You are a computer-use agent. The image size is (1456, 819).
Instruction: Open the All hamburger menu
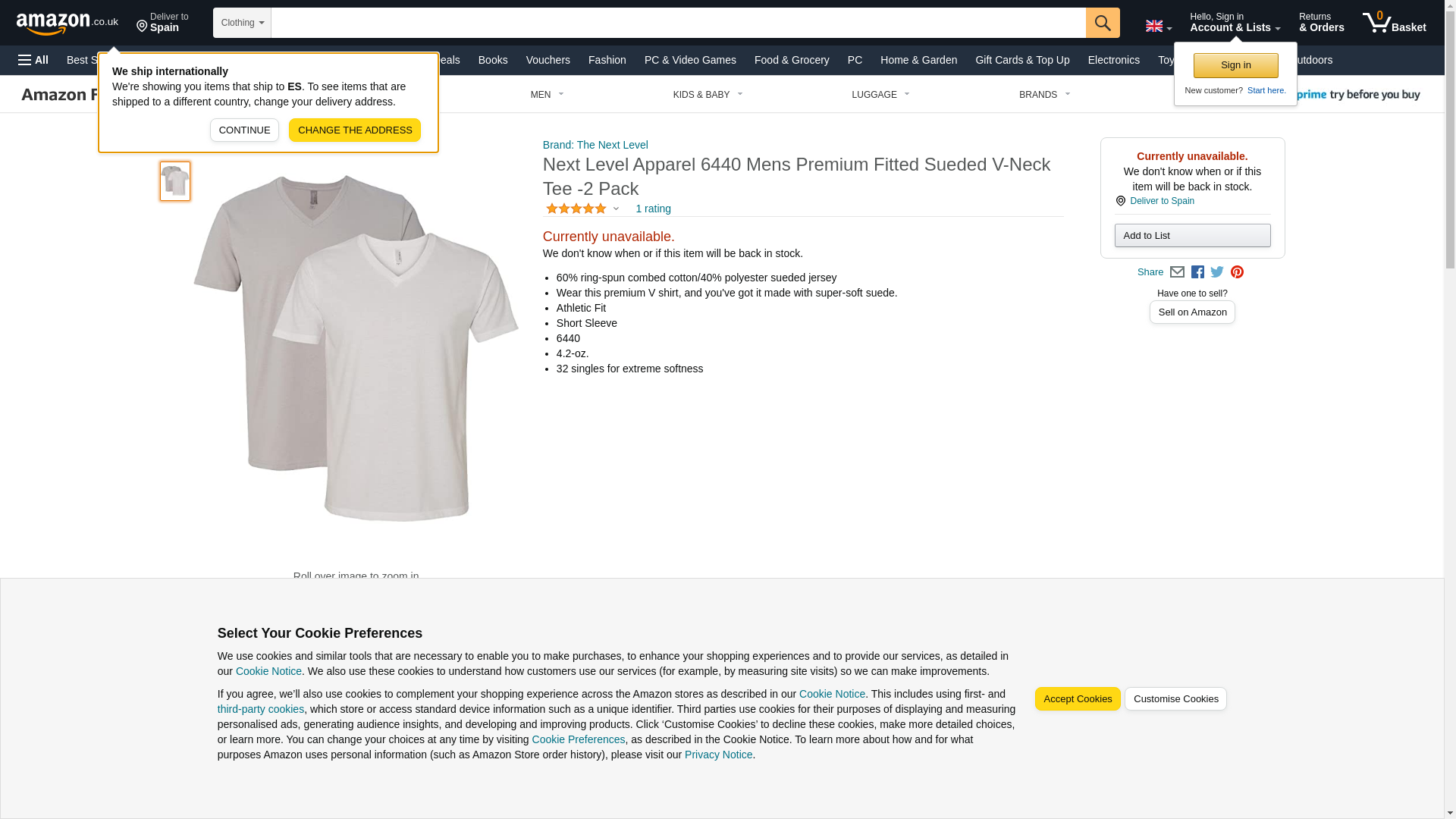[x=33, y=60]
